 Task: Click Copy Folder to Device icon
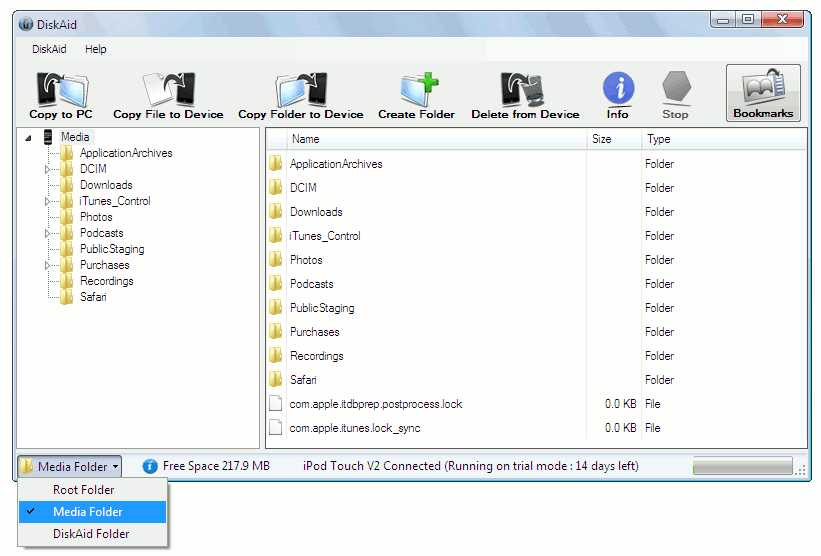pos(301,90)
